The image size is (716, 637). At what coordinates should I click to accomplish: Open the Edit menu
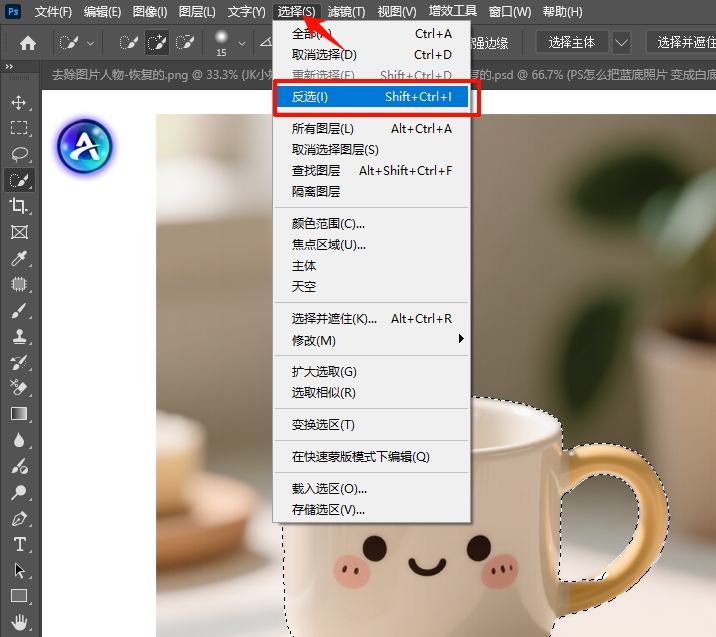[x=102, y=11]
